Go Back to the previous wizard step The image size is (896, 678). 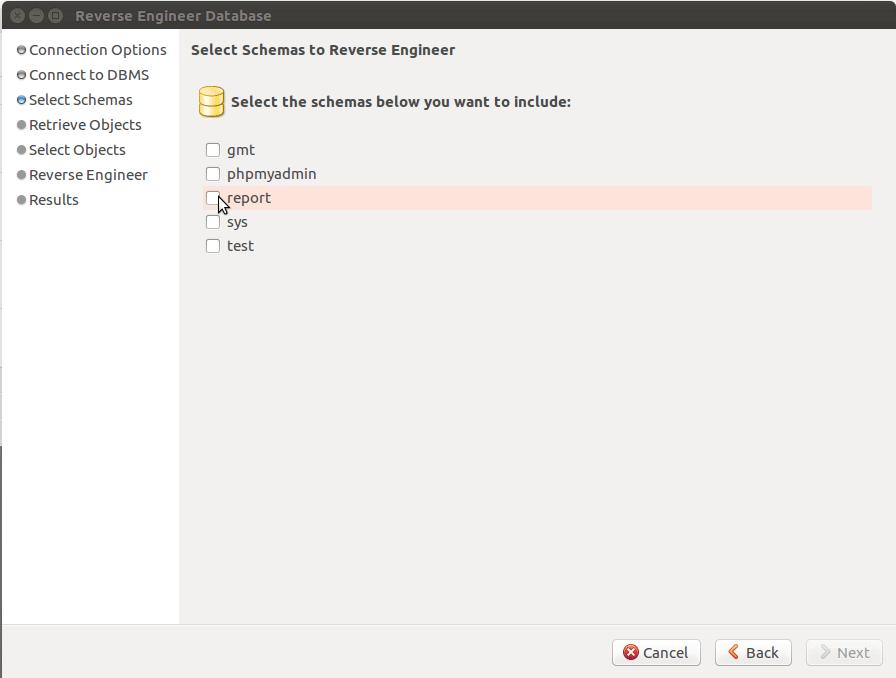[753, 652]
